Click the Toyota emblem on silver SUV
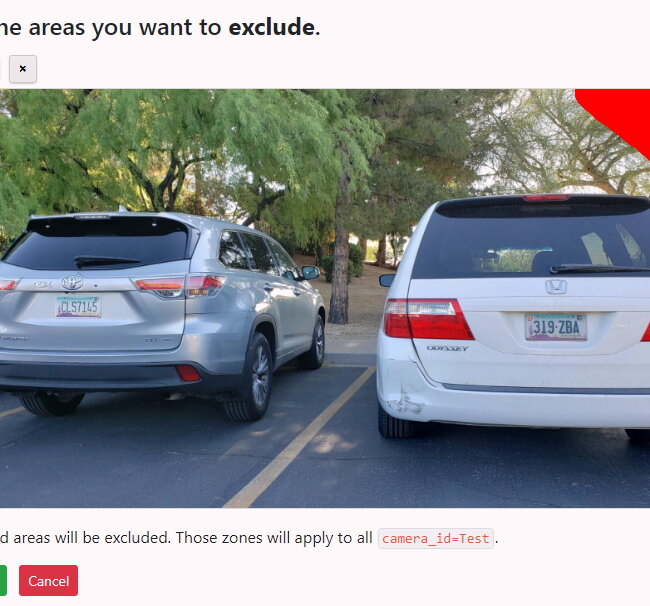The width and height of the screenshot is (650, 606). pyautogui.click(x=72, y=283)
